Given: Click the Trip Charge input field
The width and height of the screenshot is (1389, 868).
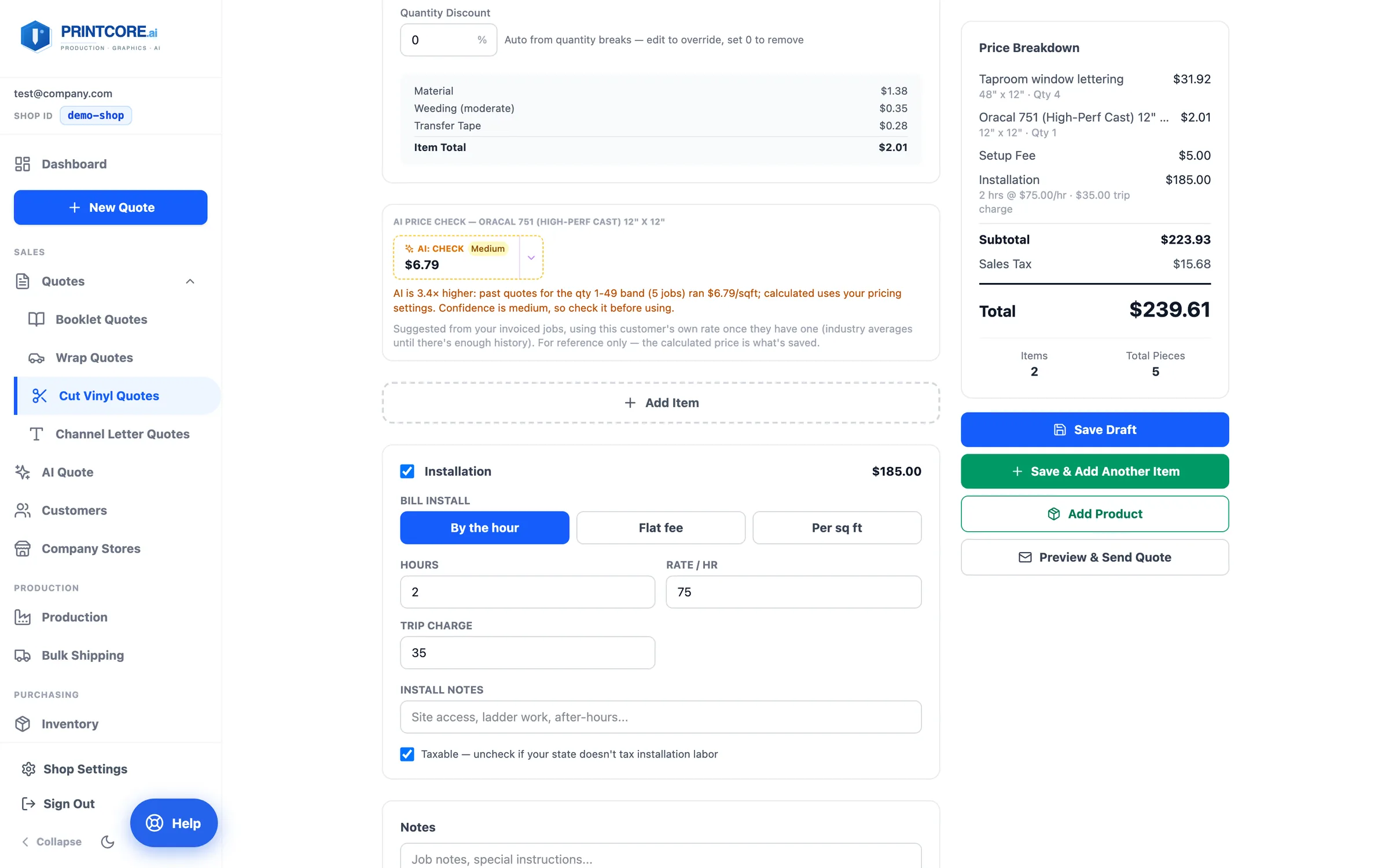Looking at the screenshot, I should click(527, 653).
